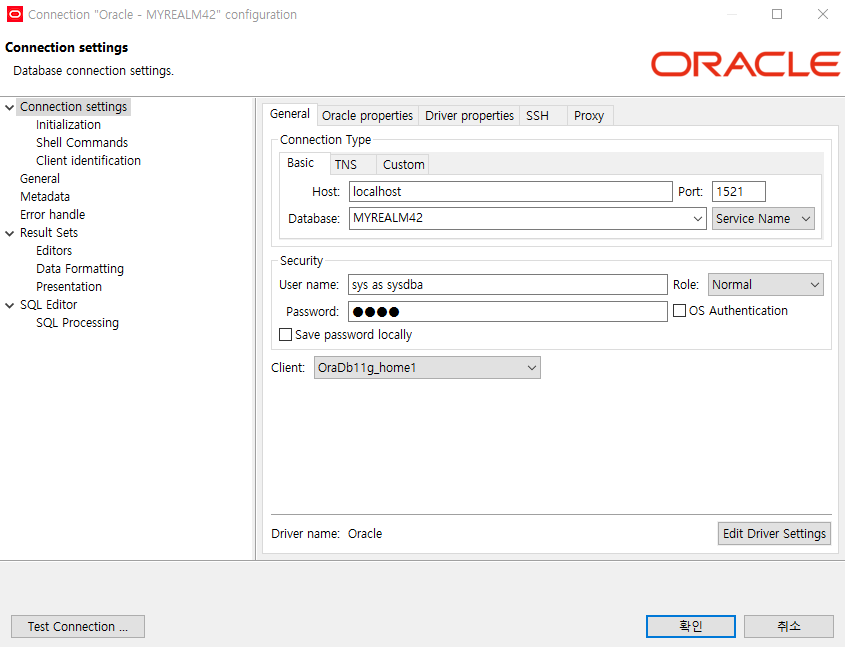Select Data Formatting in the tree

coord(80,269)
